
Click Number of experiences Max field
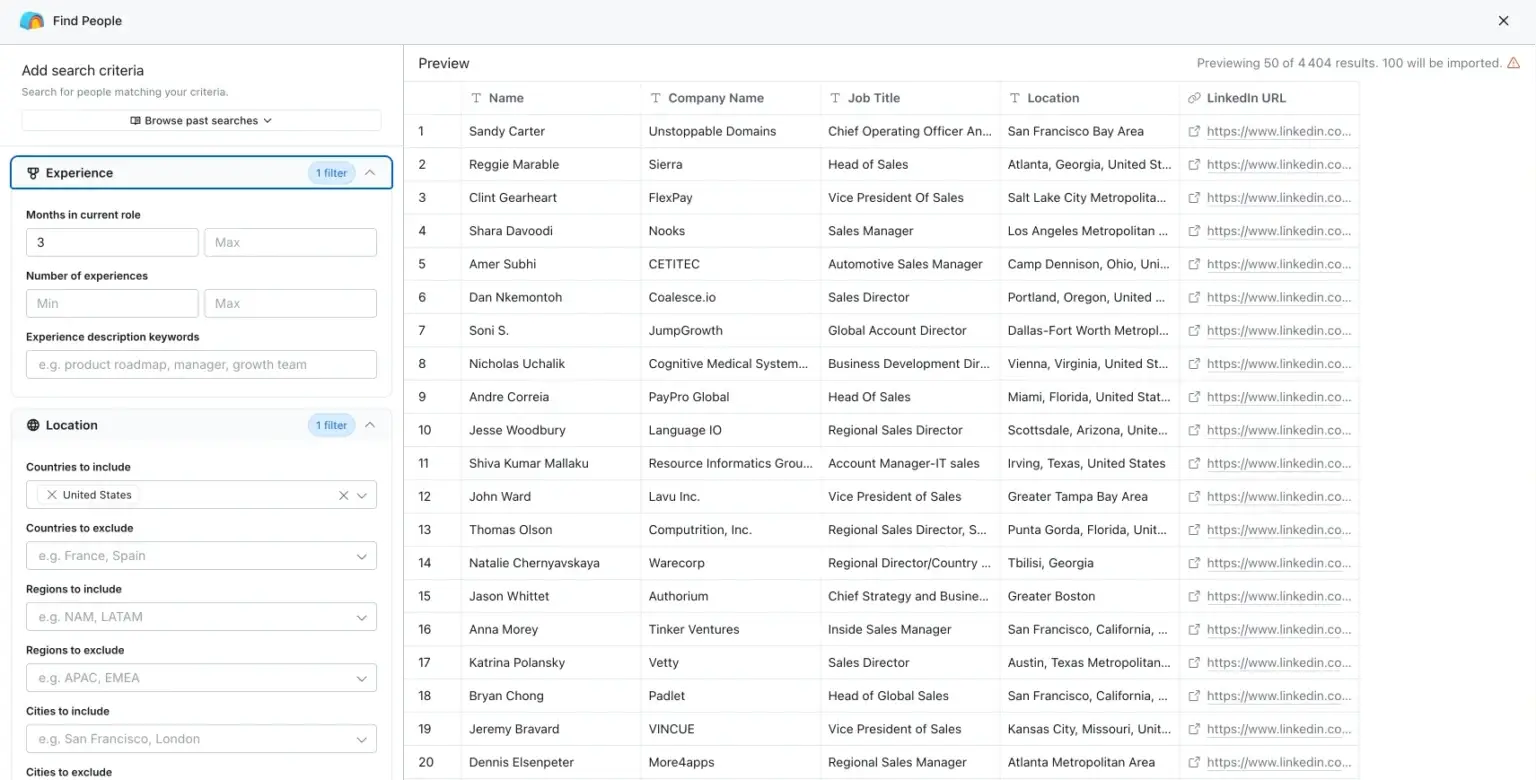(x=290, y=303)
